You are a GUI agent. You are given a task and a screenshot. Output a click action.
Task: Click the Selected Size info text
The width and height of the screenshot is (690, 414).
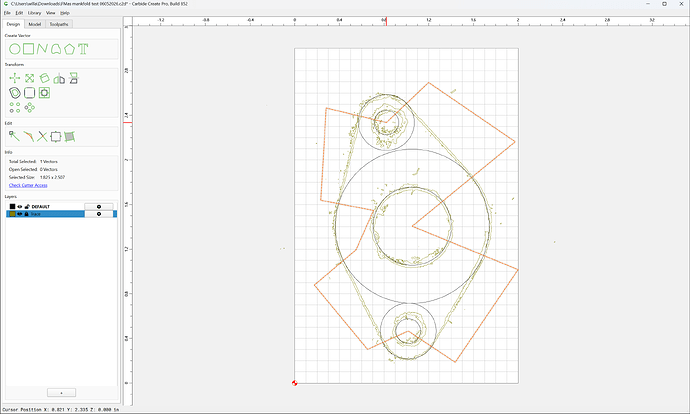click(37, 177)
